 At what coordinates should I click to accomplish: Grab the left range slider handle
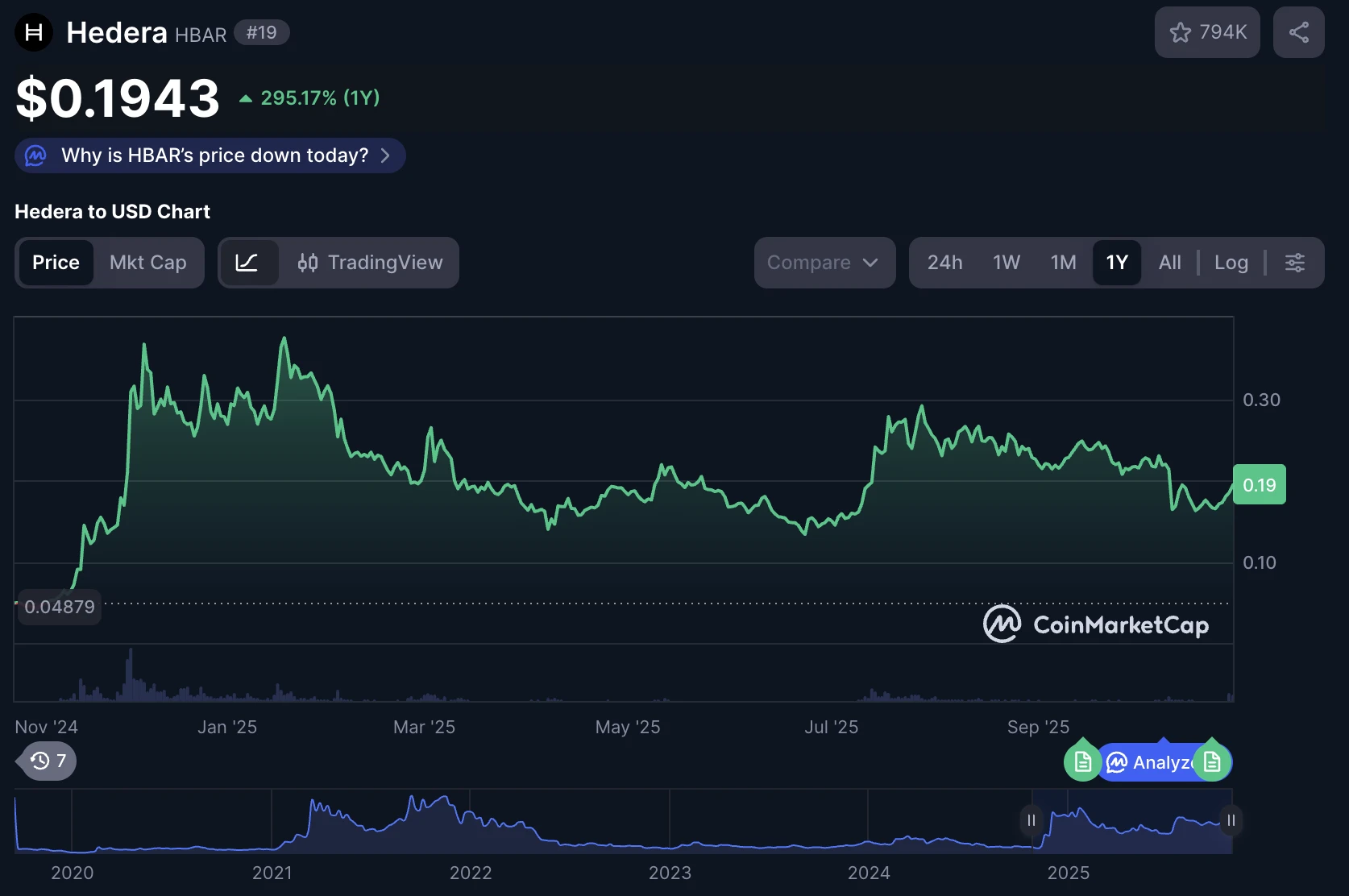coord(1031,820)
